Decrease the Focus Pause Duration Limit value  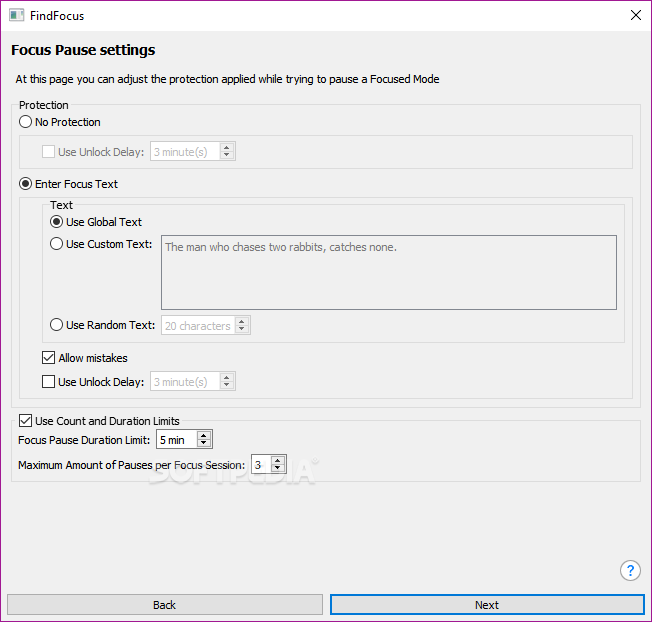203,443
